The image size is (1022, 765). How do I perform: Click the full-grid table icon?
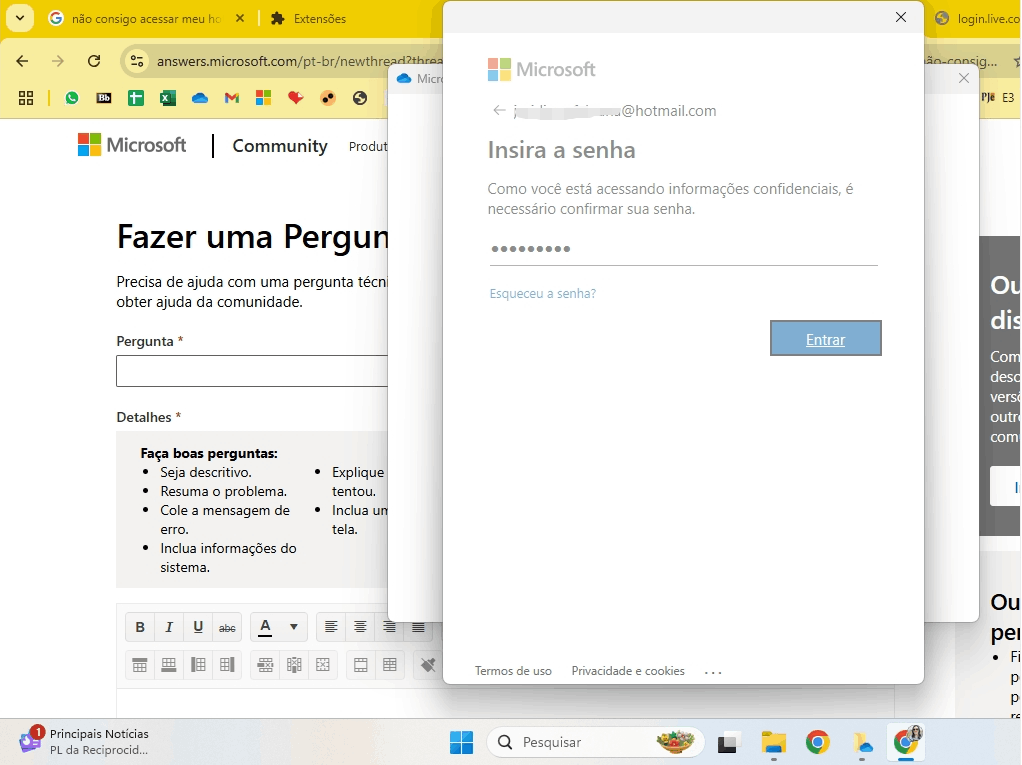[x=390, y=665]
